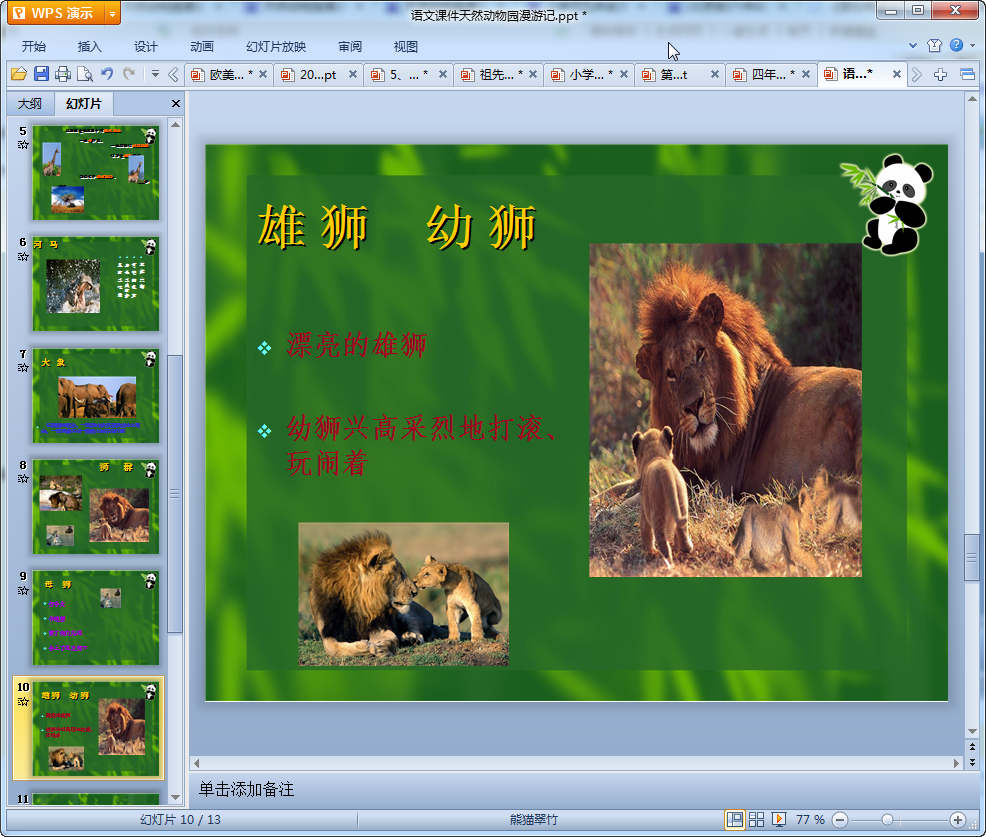Screen dimensions: 986x837
Task: Open Print Preview icon
Action: 85,74
